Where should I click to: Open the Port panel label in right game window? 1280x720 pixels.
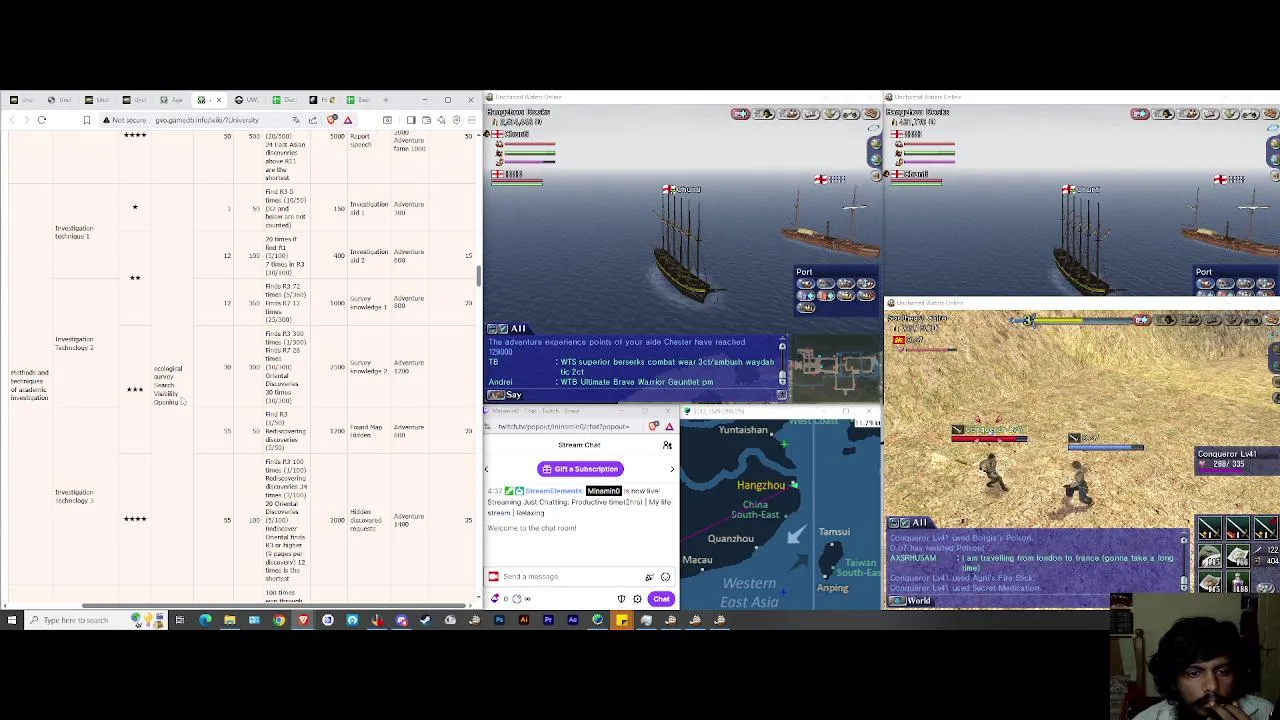[1204, 272]
